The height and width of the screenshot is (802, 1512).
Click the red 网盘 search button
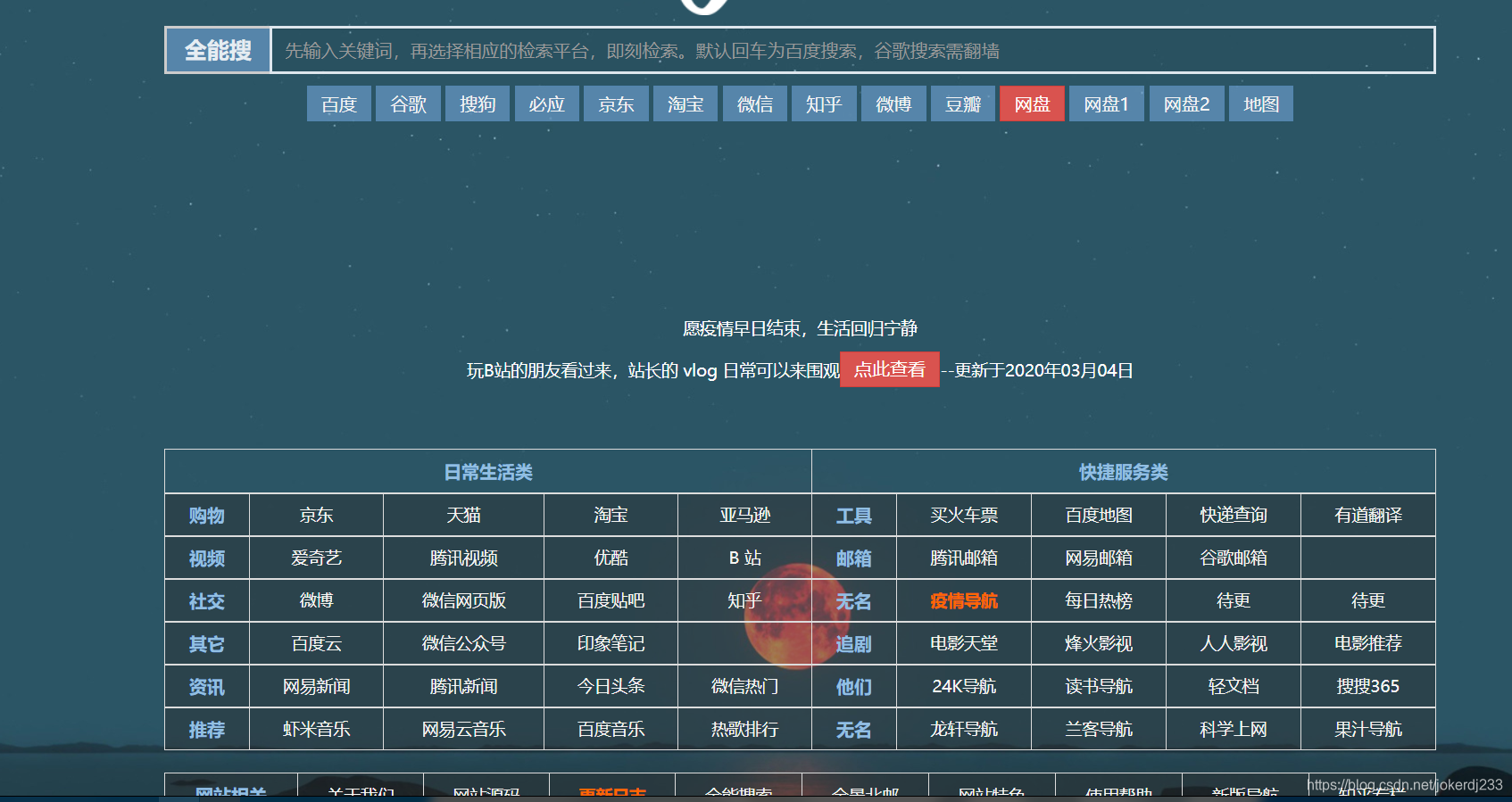pyautogui.click(x=1033, y=103)
